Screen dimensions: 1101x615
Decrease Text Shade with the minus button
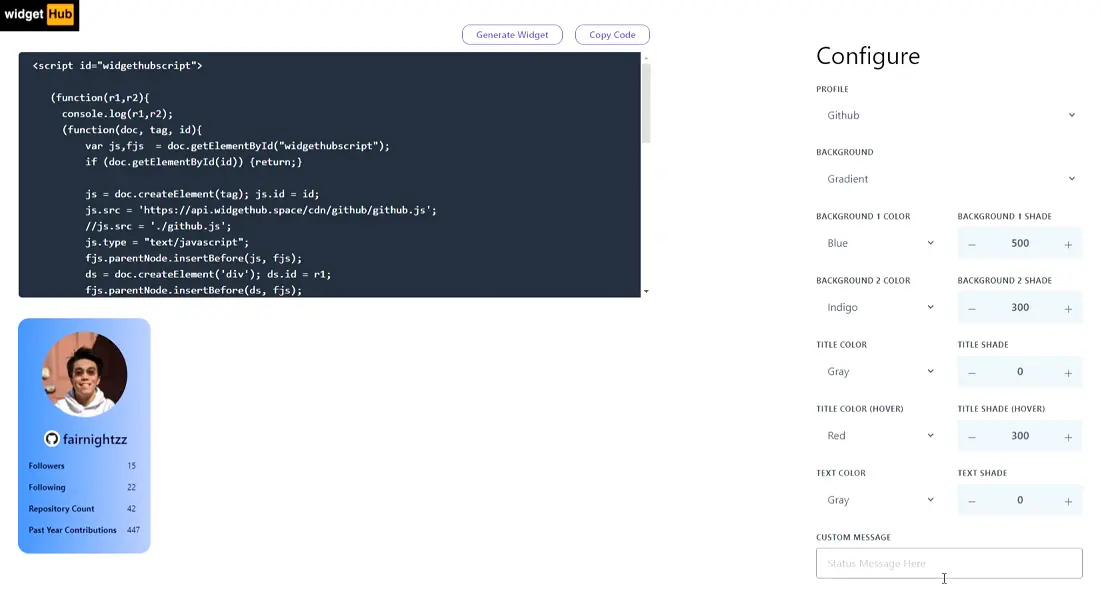tap(972, 501)
